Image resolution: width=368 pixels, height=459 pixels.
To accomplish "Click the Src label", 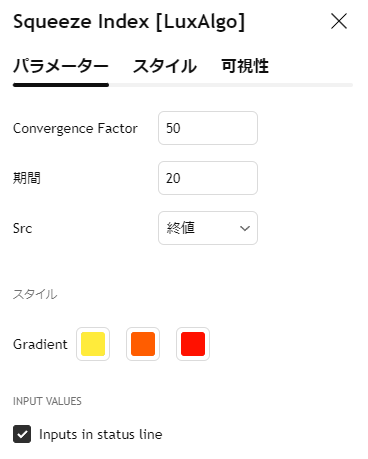I will [22, 228].
